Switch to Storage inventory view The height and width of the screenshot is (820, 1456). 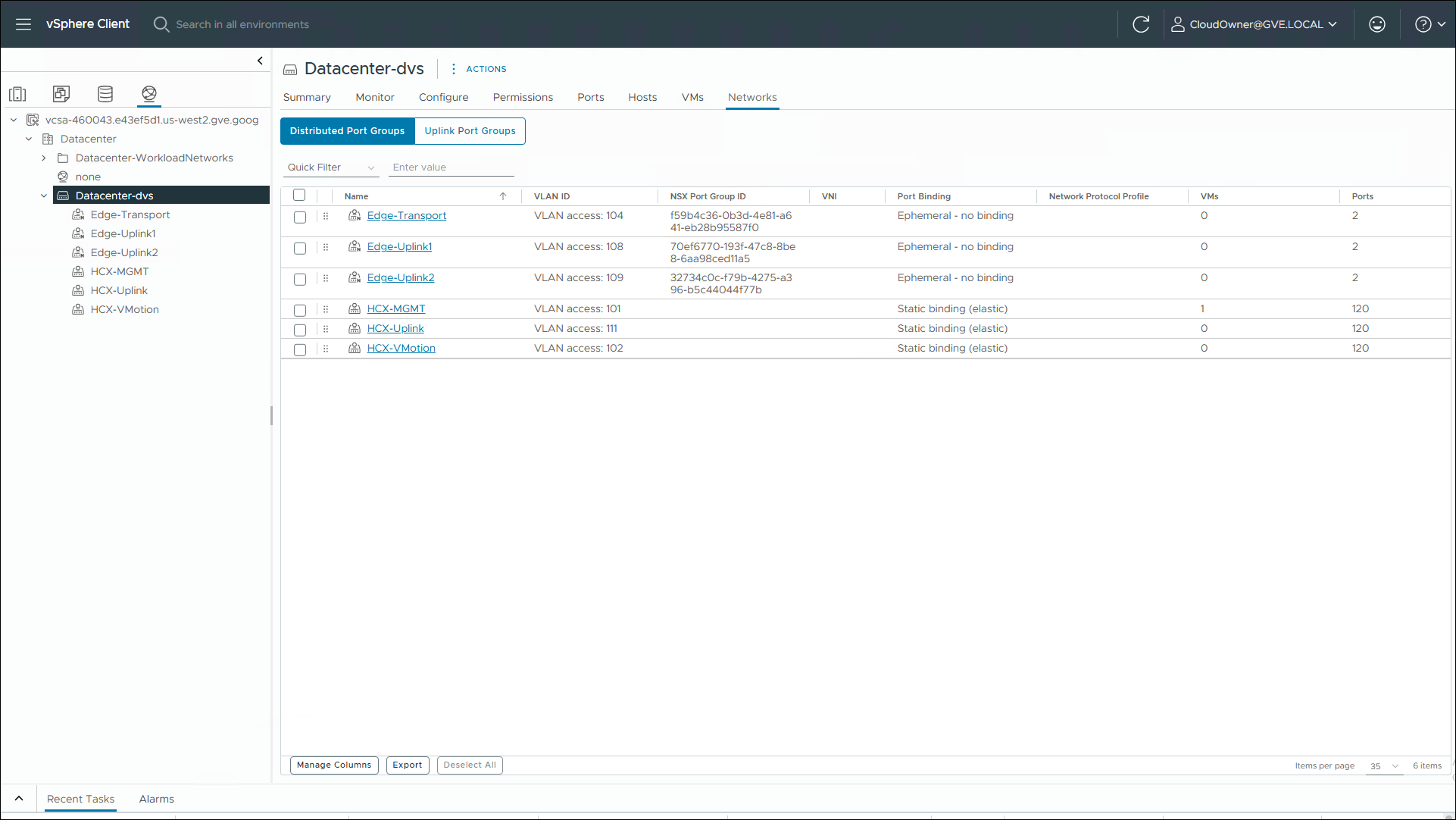pyautogui.click(x=105, y=94)
